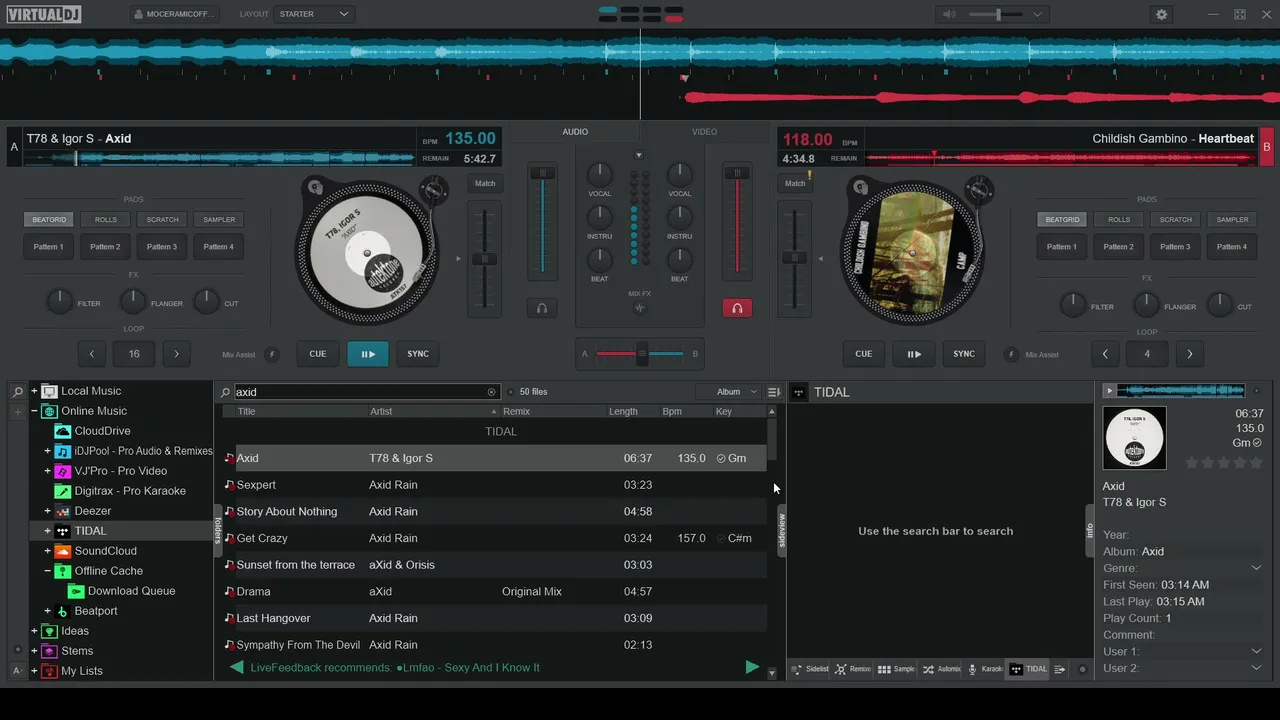Select deck A ROLLS pads mode
The image size is (1280, 720).
click(106, 220)
